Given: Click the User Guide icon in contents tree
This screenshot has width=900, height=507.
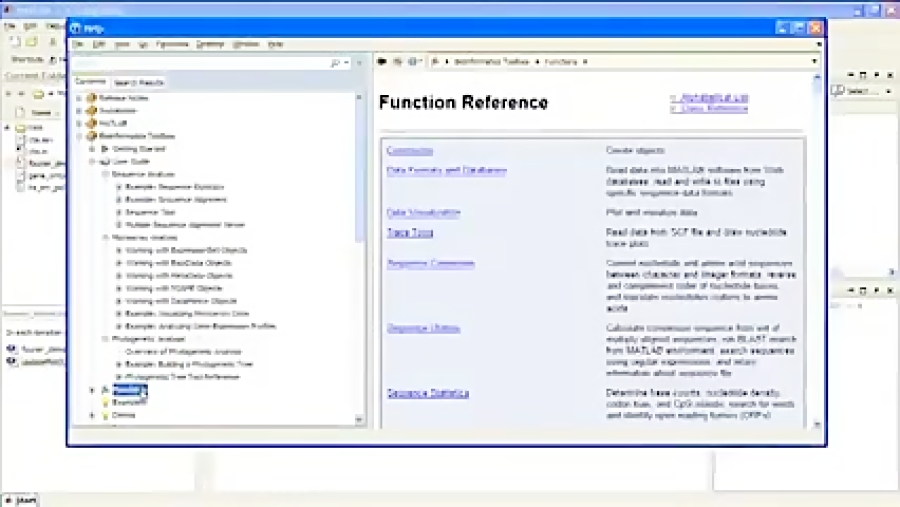Looking at the screenshot, I should 105,161.
